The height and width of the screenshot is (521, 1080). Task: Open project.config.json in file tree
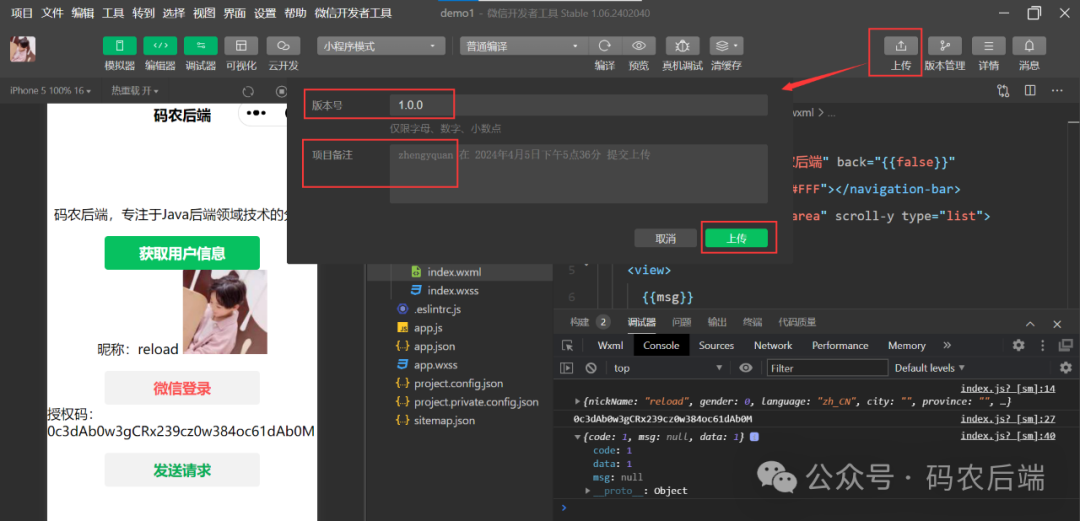pyautogui.click(x=460, y=384)
